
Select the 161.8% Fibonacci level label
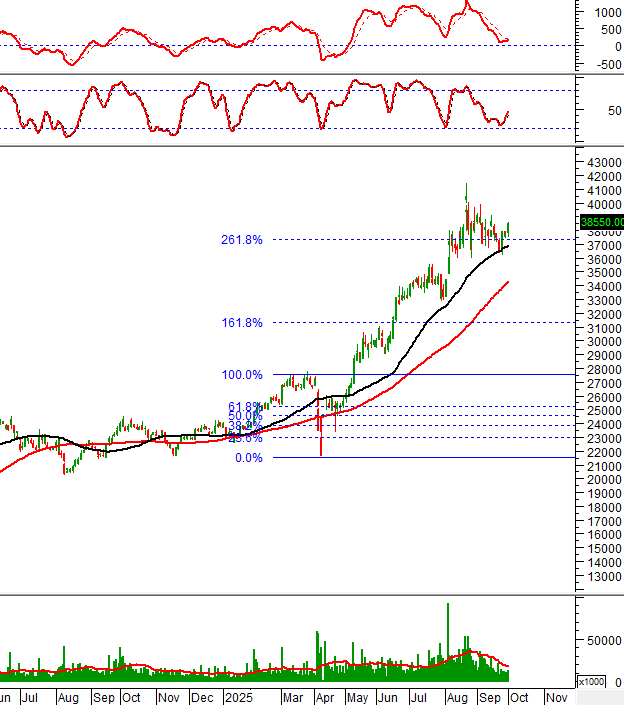[x=241, y=323]
